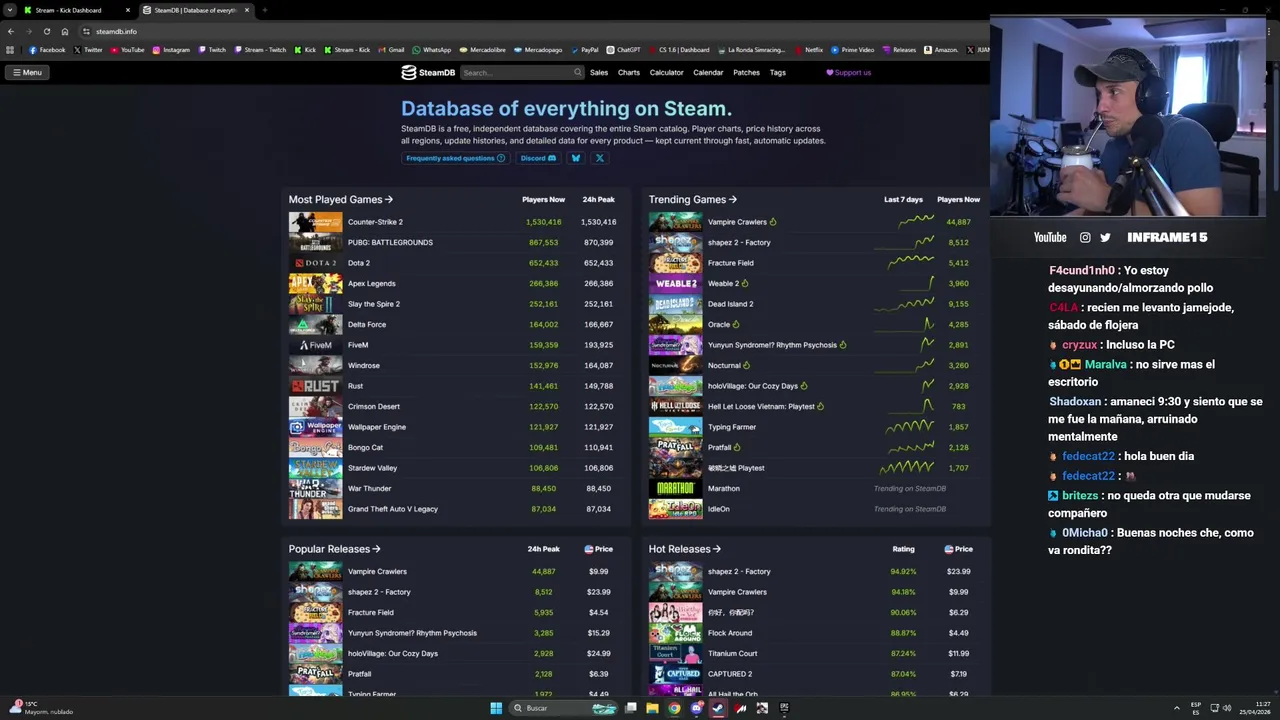Click the Twitter icon in stream overlay
Screen dimensions: 1280x720
[1105, 237]
